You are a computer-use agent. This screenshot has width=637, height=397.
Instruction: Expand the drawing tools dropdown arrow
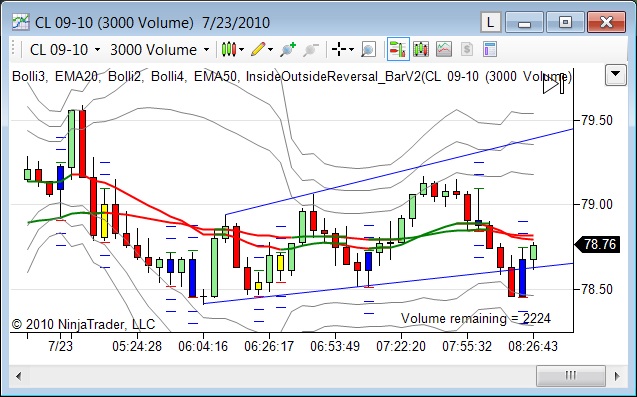pyautogui.click(x=270, y=50)
